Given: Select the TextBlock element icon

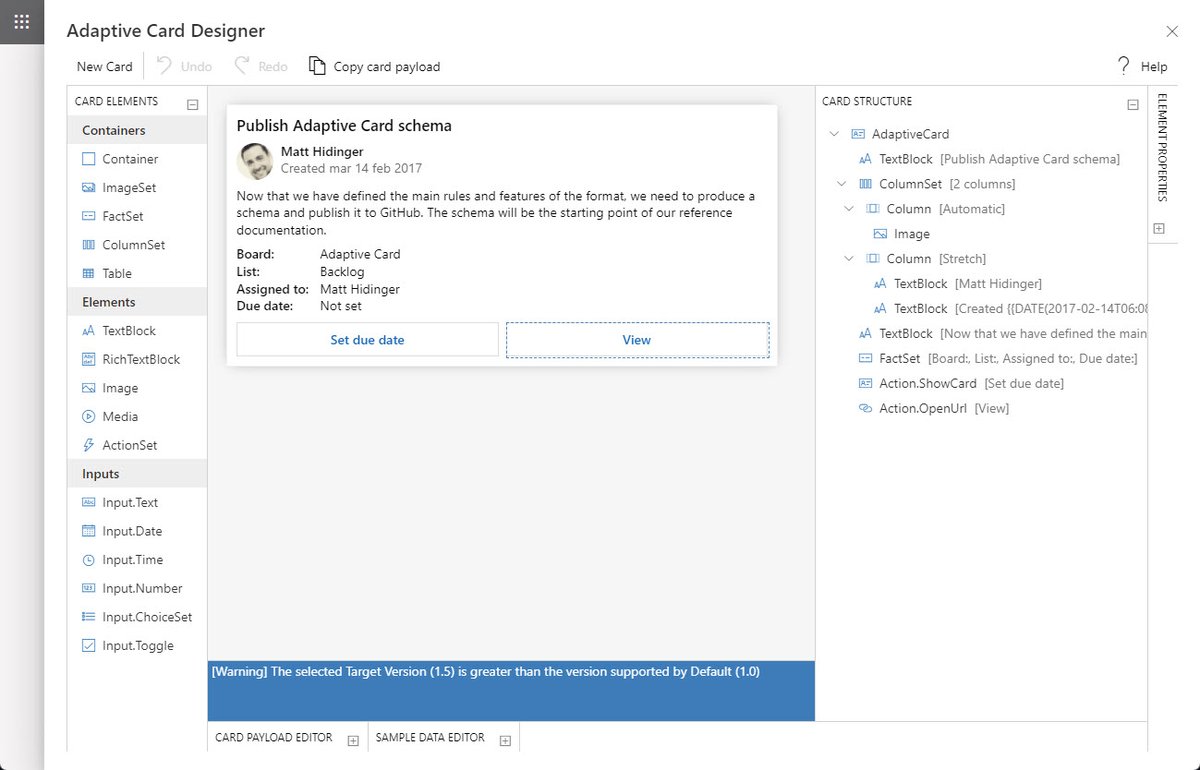Looking at the screenshot, I should pyautogui.click(x=88, y=331).
